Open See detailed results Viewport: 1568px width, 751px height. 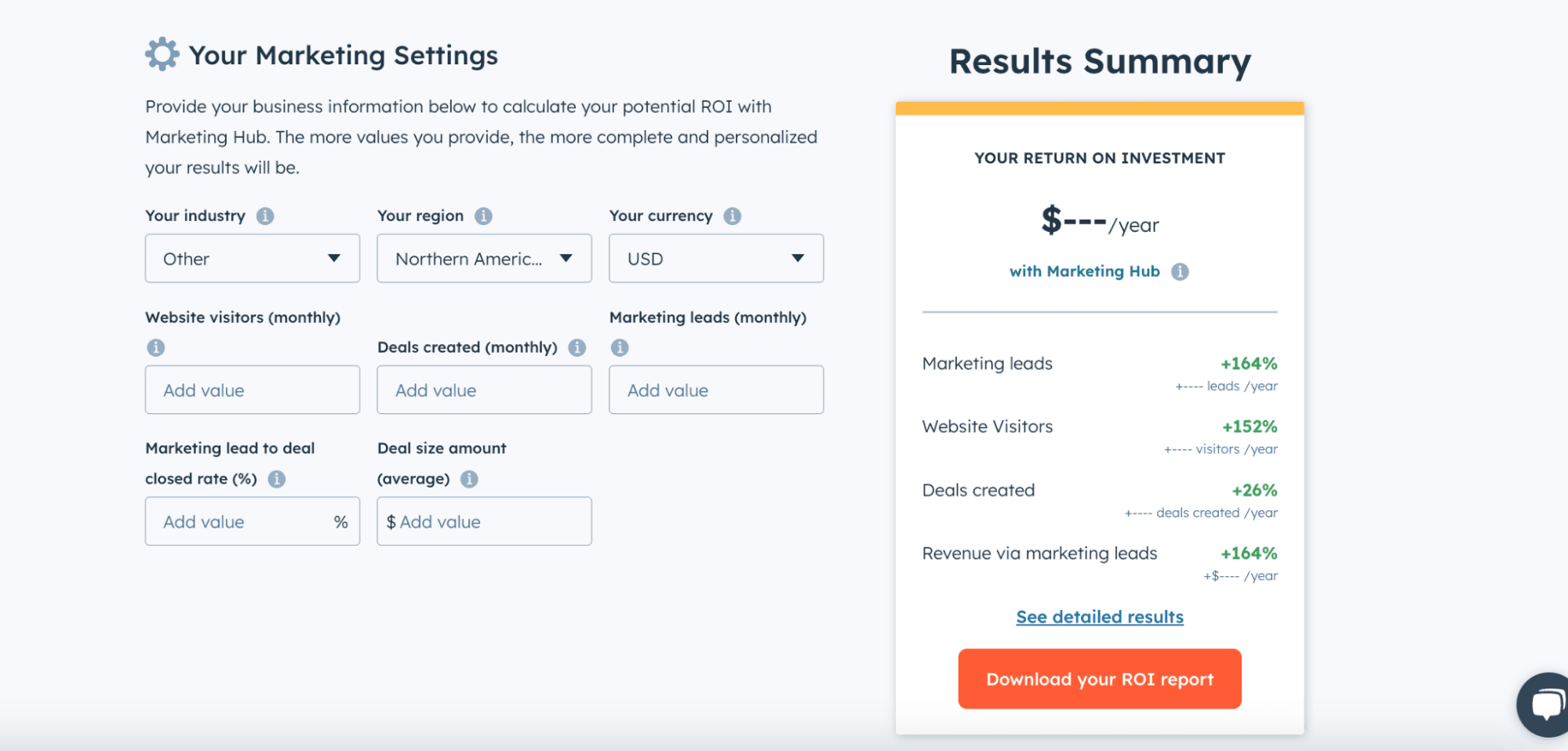pos(1098,617)
